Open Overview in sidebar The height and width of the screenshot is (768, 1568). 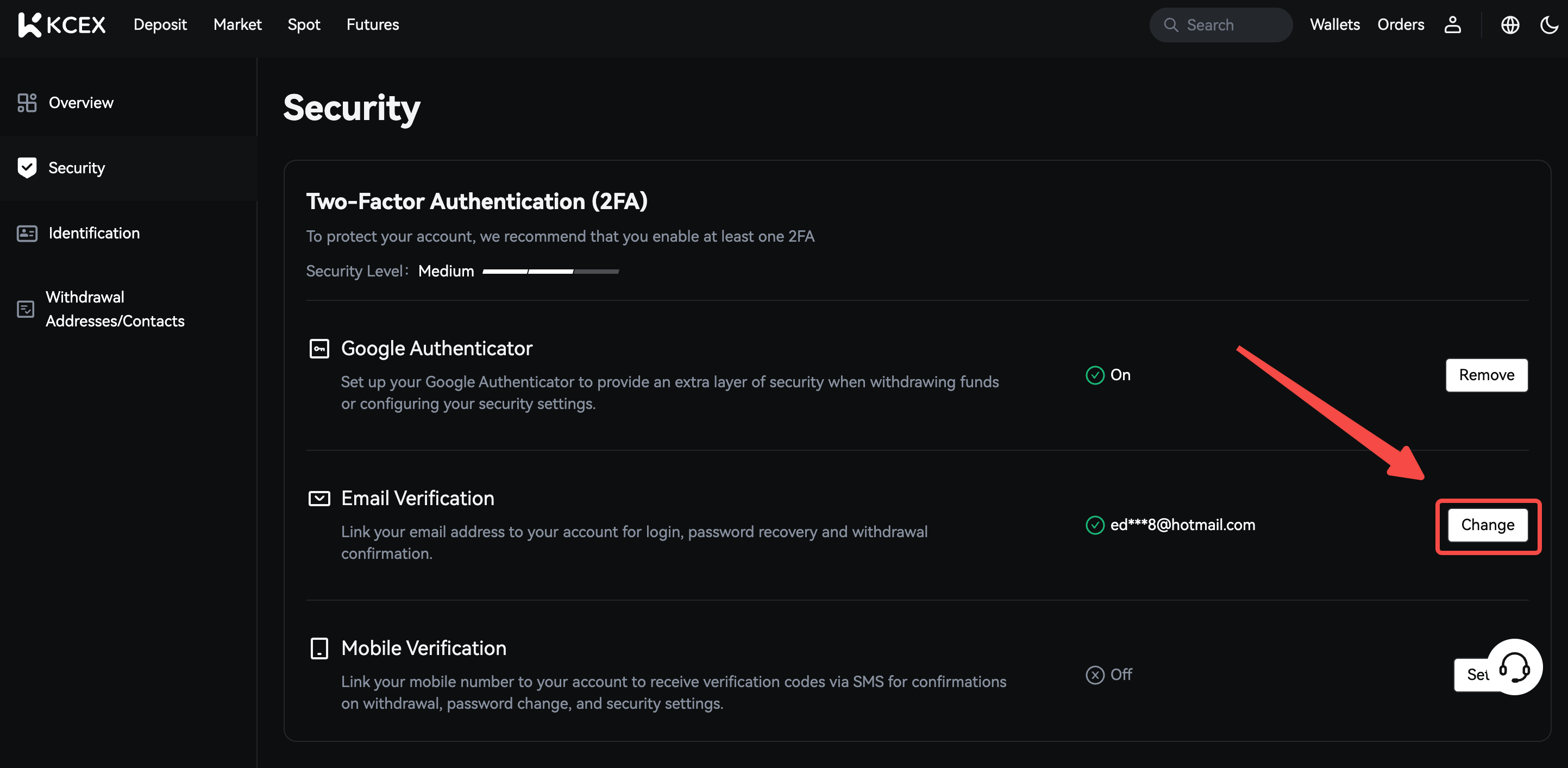[80, 103]
